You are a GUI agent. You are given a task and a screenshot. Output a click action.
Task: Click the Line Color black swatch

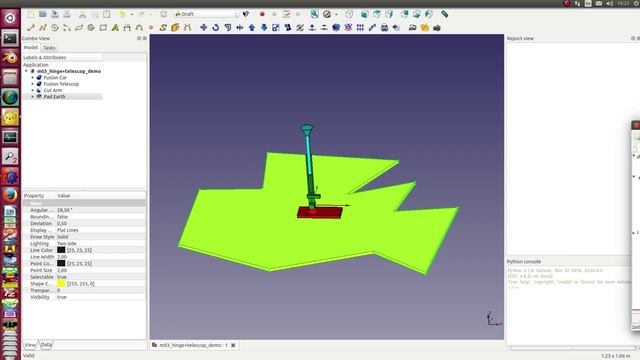click(x=61, y=250)
